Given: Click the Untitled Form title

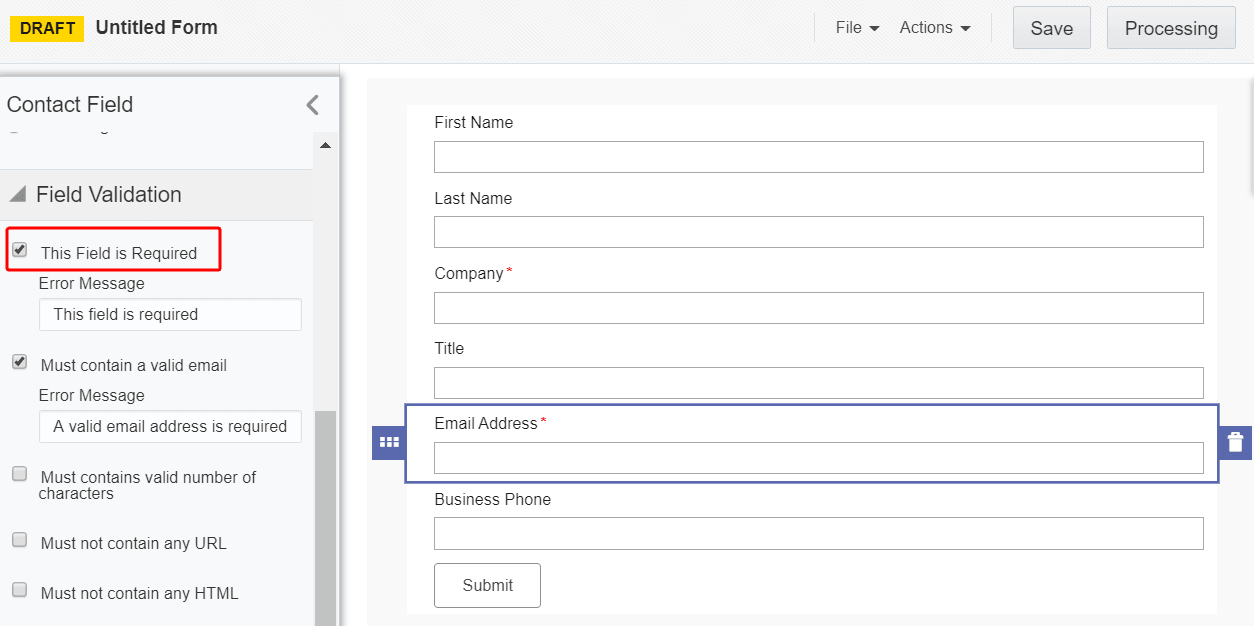Looking at the screenshot, I should pyautogui.click(x=156, y=28).
